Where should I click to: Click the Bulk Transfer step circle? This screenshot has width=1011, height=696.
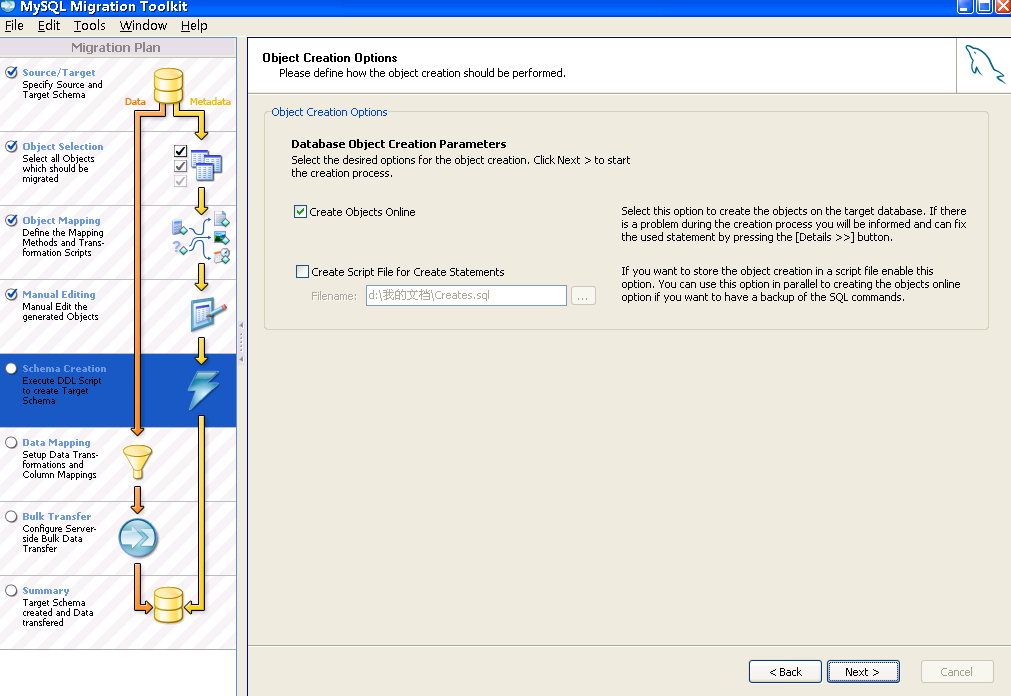11,516
